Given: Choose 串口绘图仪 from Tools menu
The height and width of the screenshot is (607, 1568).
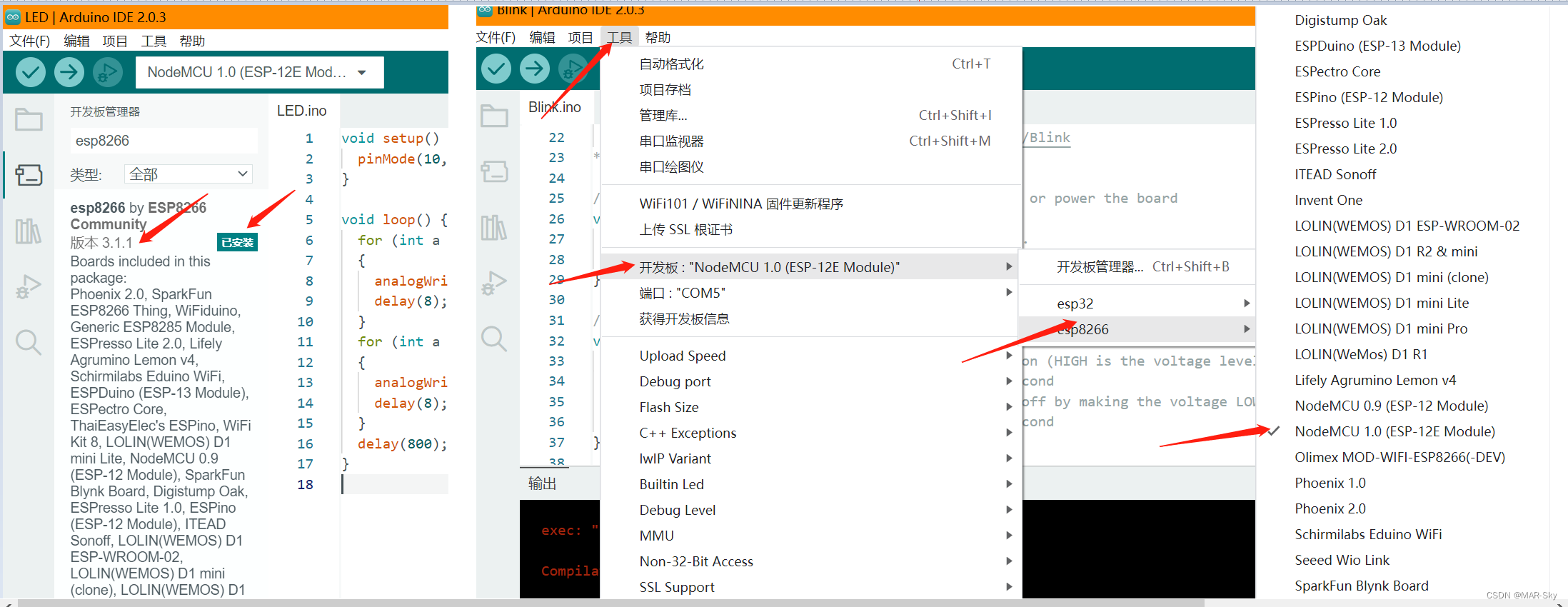Looking at the screenshot, I should click(x=812, y=167).
